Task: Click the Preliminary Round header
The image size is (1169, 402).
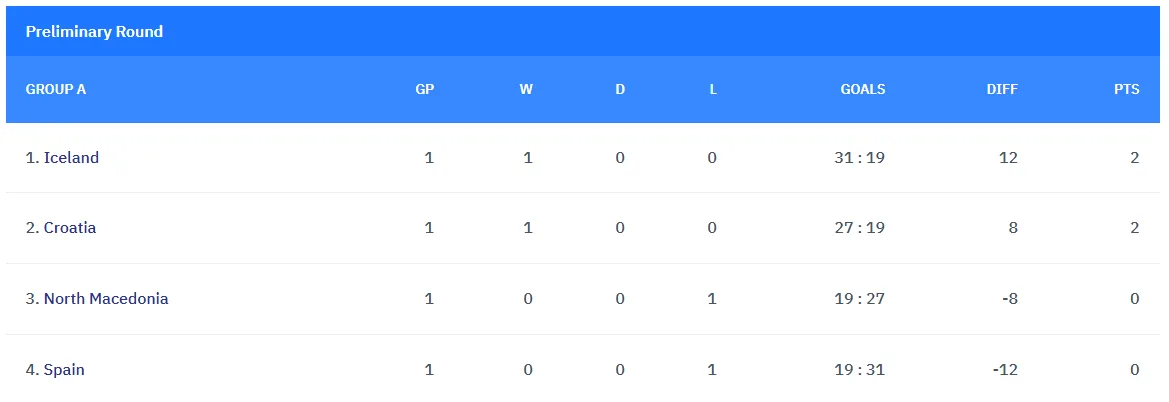Action: [94, 32]
